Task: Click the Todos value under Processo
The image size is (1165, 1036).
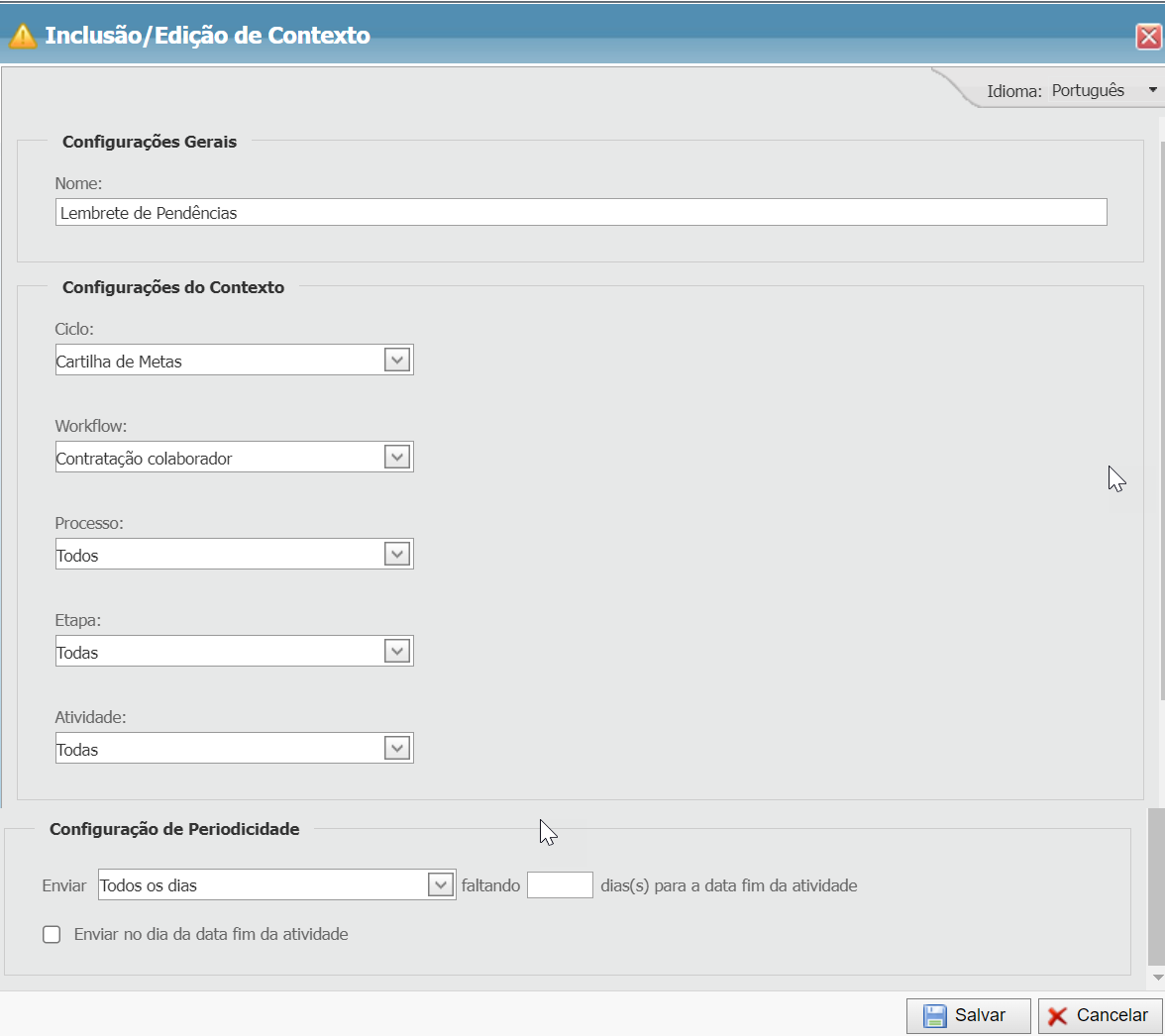Action: 77,557
